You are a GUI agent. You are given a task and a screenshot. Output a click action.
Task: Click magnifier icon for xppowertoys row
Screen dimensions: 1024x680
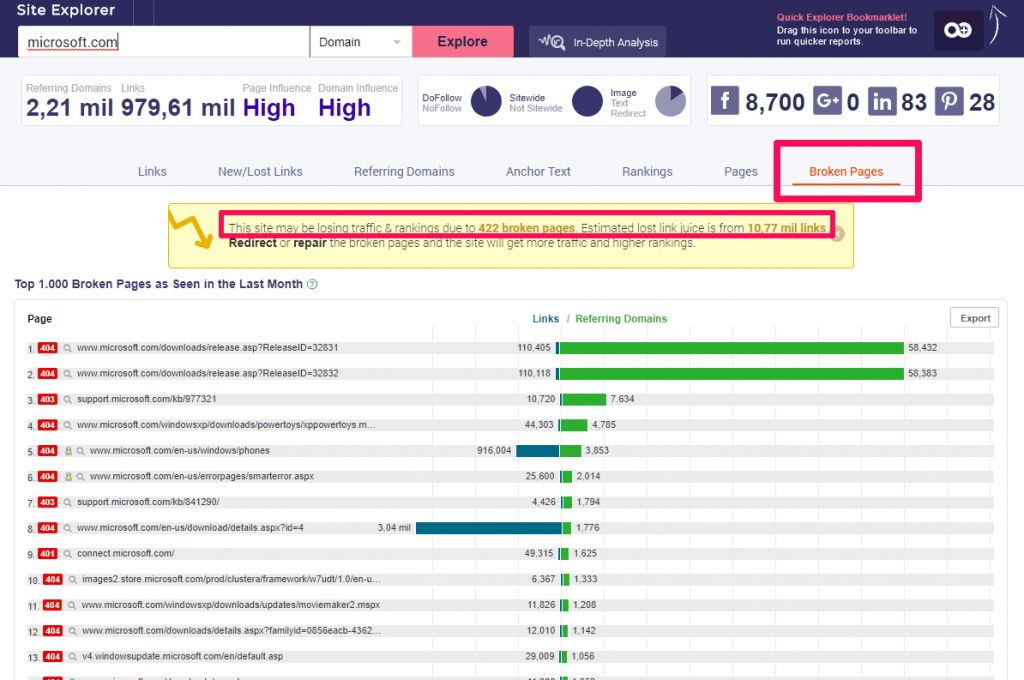(67, 425)
